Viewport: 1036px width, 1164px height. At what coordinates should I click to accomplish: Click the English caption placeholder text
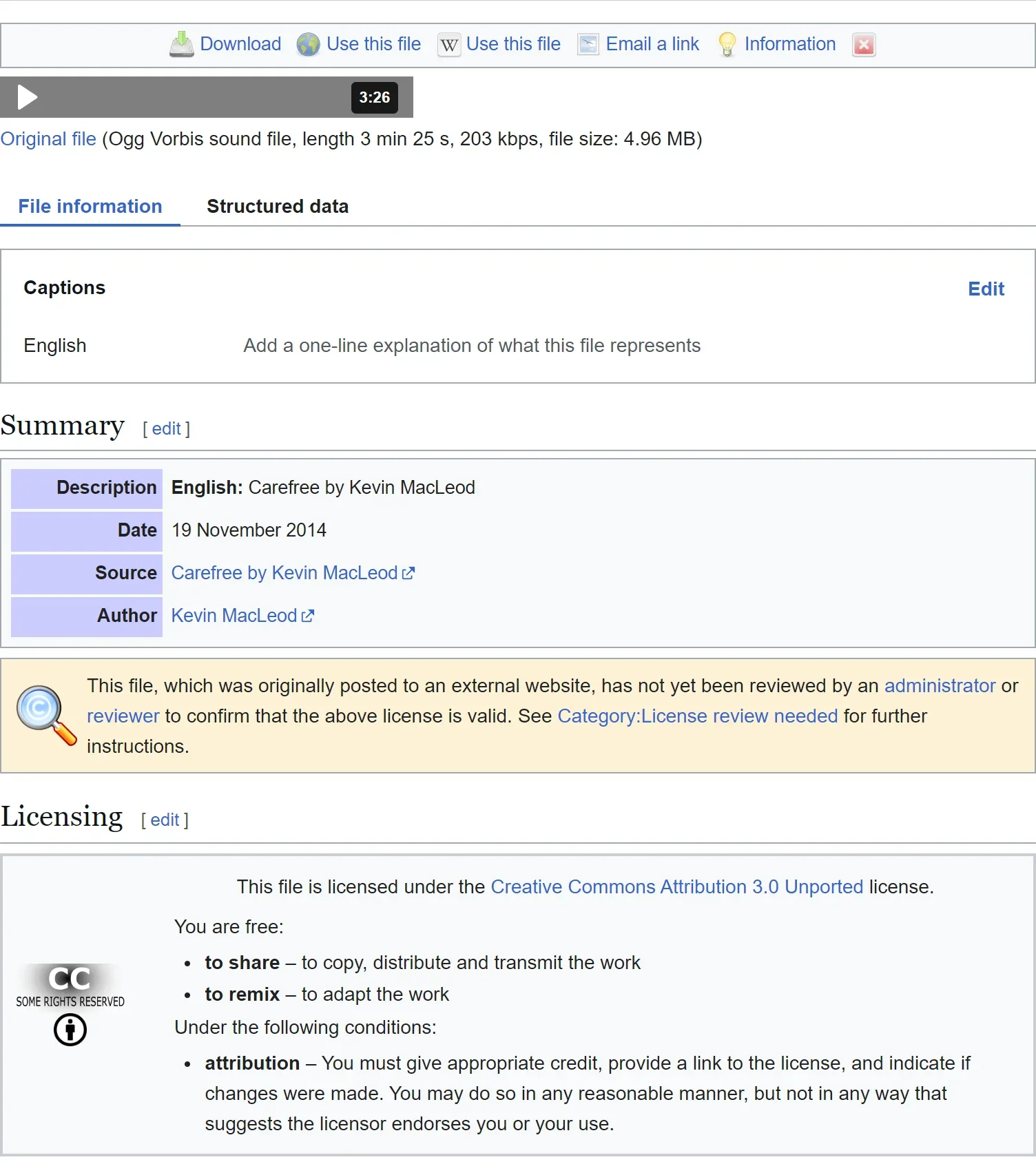[472, 346]
